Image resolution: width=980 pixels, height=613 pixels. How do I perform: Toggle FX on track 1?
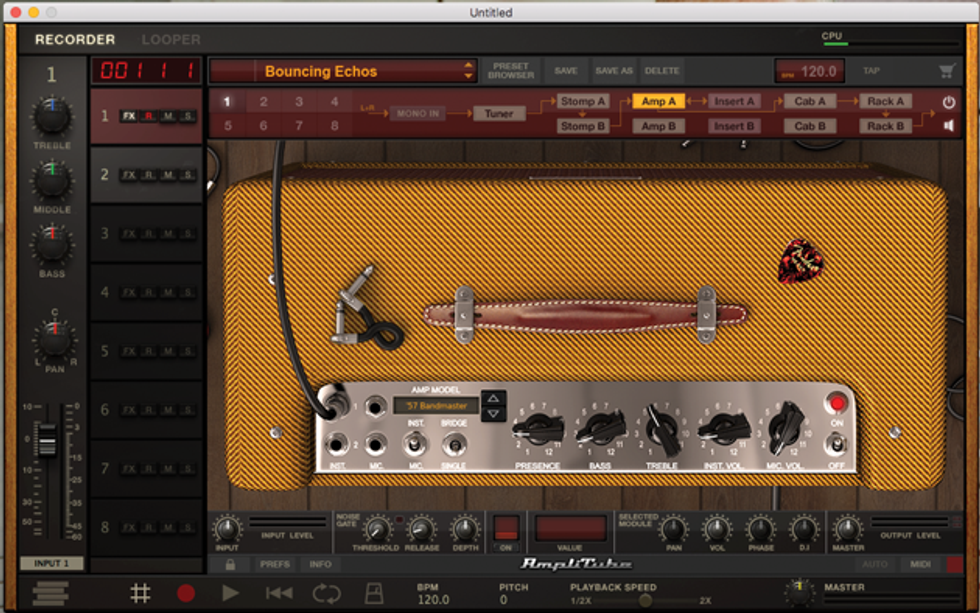pos(128,116)
